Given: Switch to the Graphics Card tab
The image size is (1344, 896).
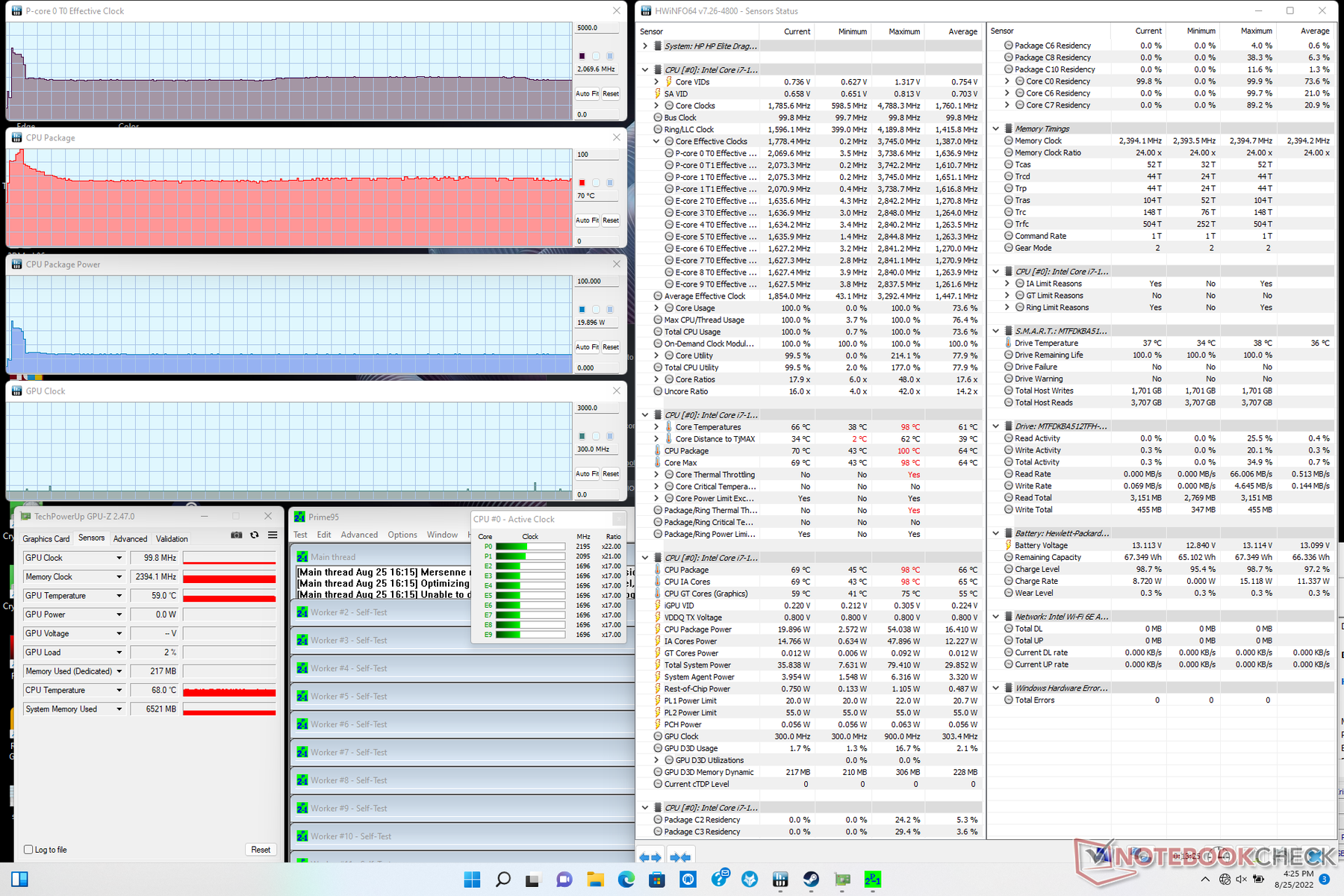Looking at the screenshot, I should pyautogui.click(x=46, y=538).
